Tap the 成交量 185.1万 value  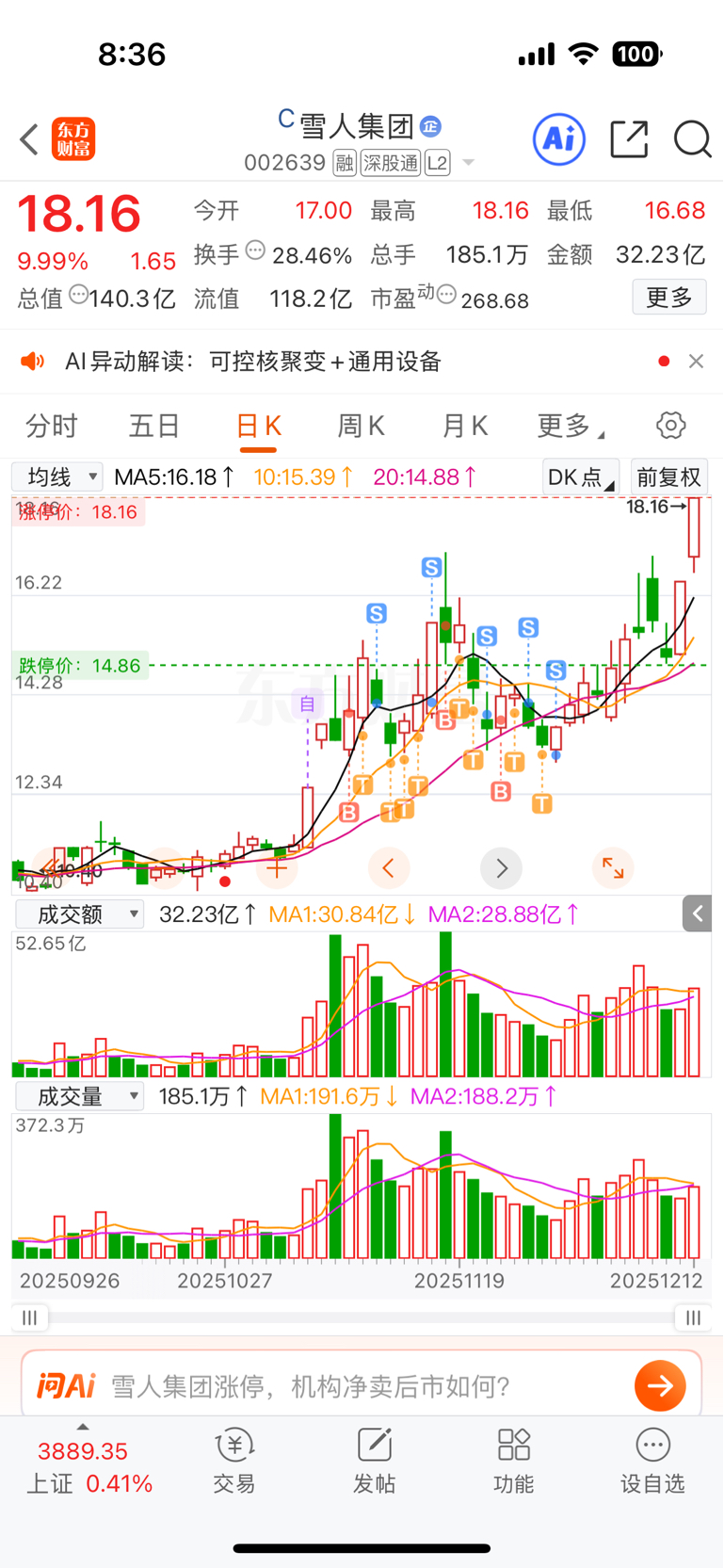[203, 1096]
